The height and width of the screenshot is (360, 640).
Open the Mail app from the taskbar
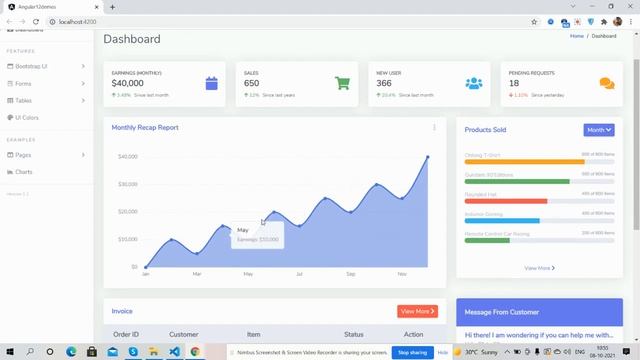pyautogui.click(x=113, y=351)
